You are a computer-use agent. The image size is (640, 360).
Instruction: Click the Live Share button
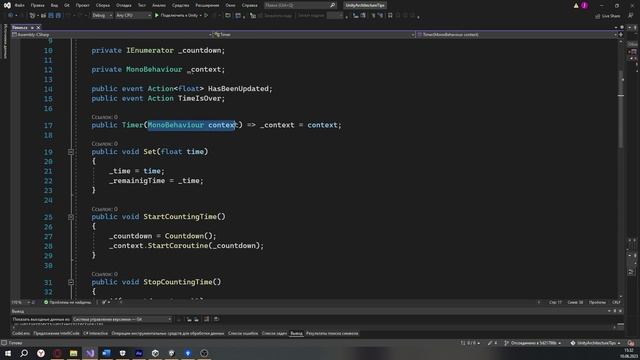click(607, 16)
